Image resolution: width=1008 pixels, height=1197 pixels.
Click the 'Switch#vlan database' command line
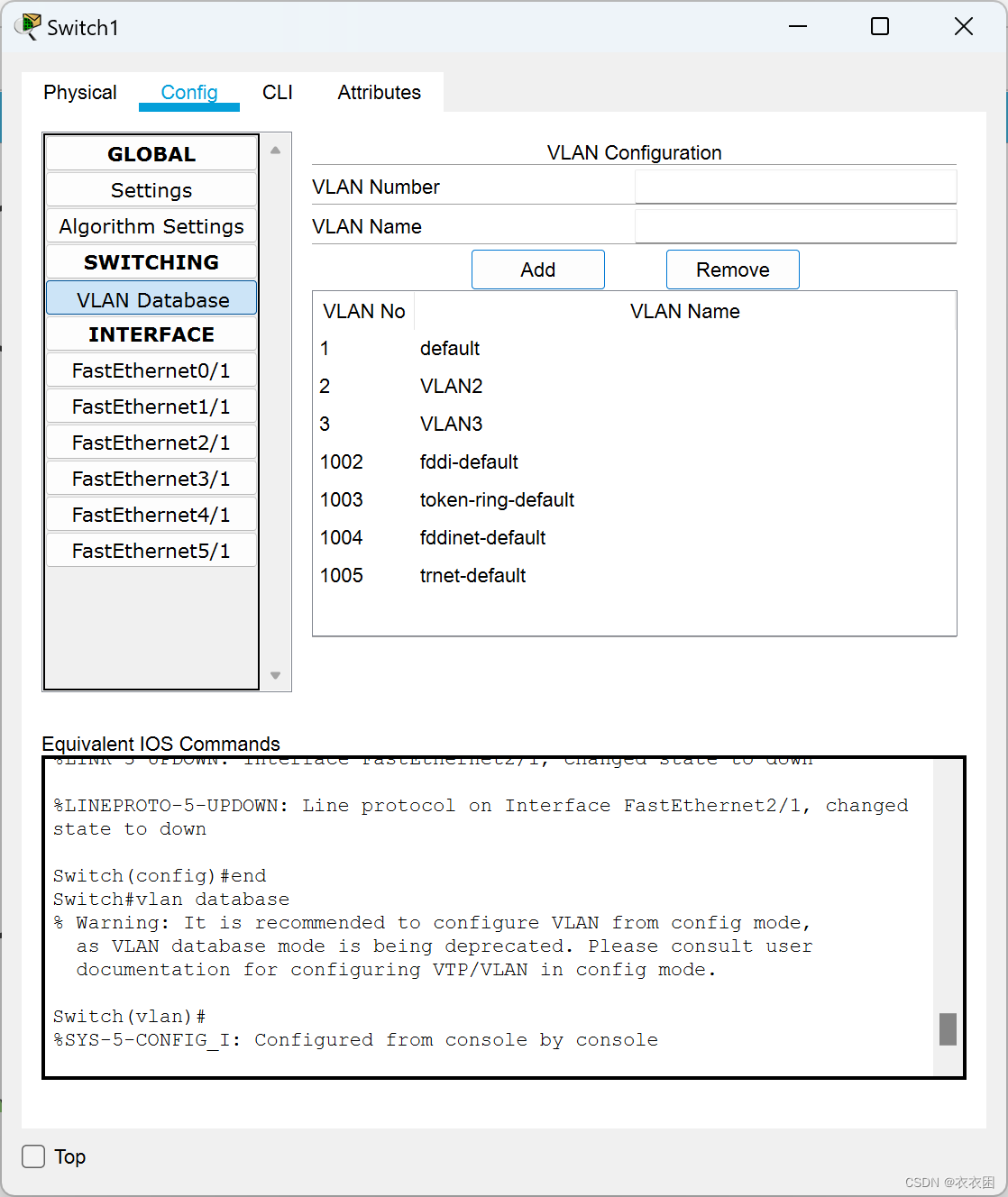(x=171, y=899)
